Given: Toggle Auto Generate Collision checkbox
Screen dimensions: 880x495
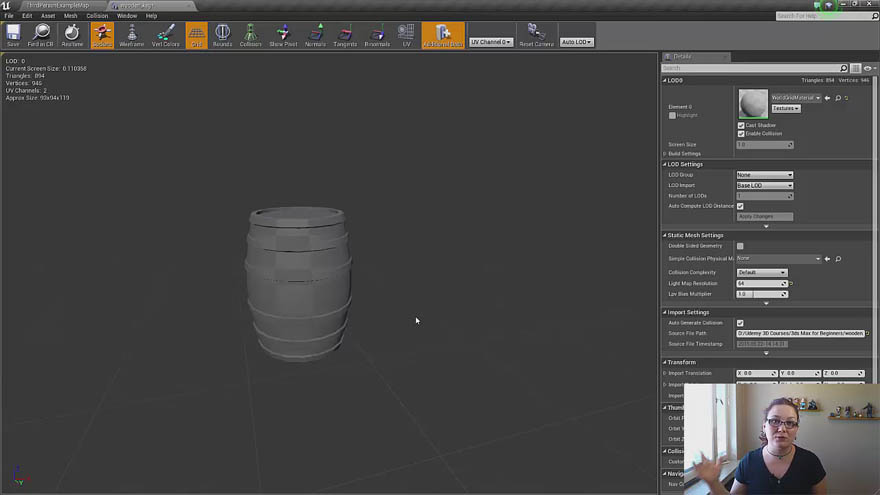Looking at the screenshot, I should pyautogui.click(x=740, y=323).
